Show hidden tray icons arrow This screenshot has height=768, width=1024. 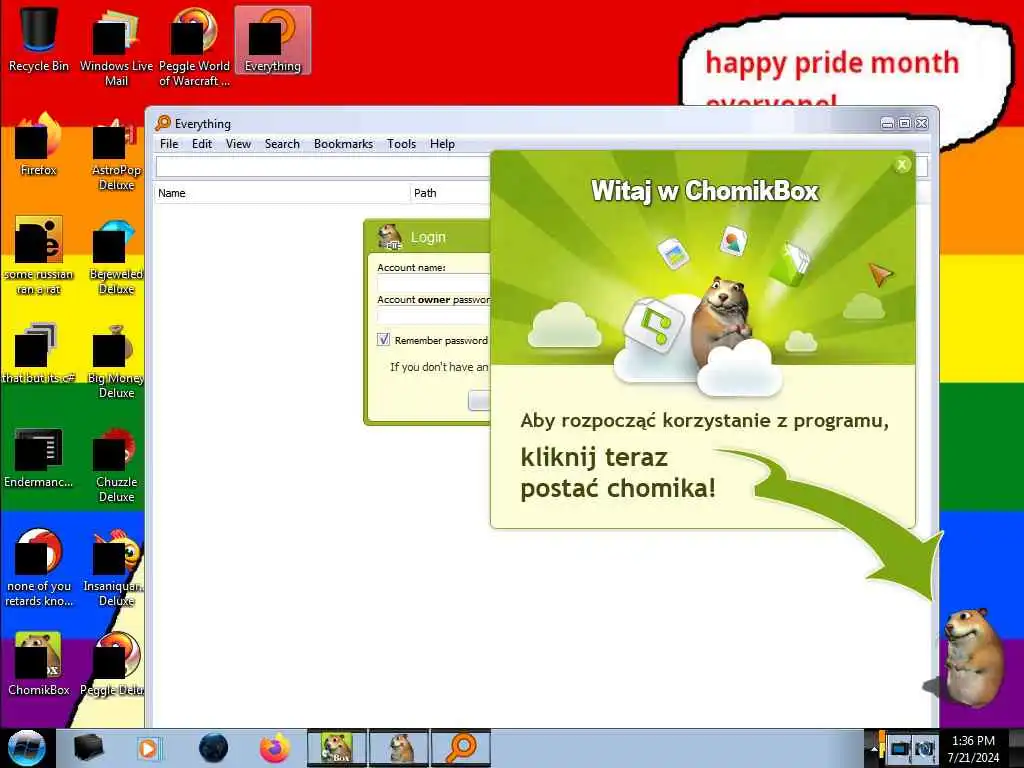[x=874, y=748]
